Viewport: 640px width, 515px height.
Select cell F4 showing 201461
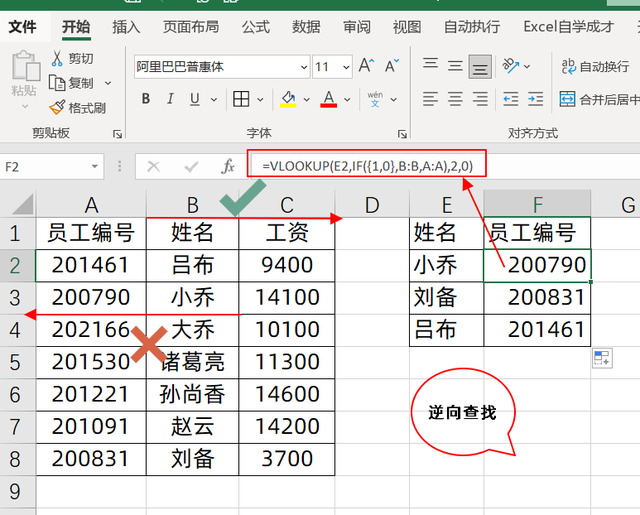pos(537,330)
